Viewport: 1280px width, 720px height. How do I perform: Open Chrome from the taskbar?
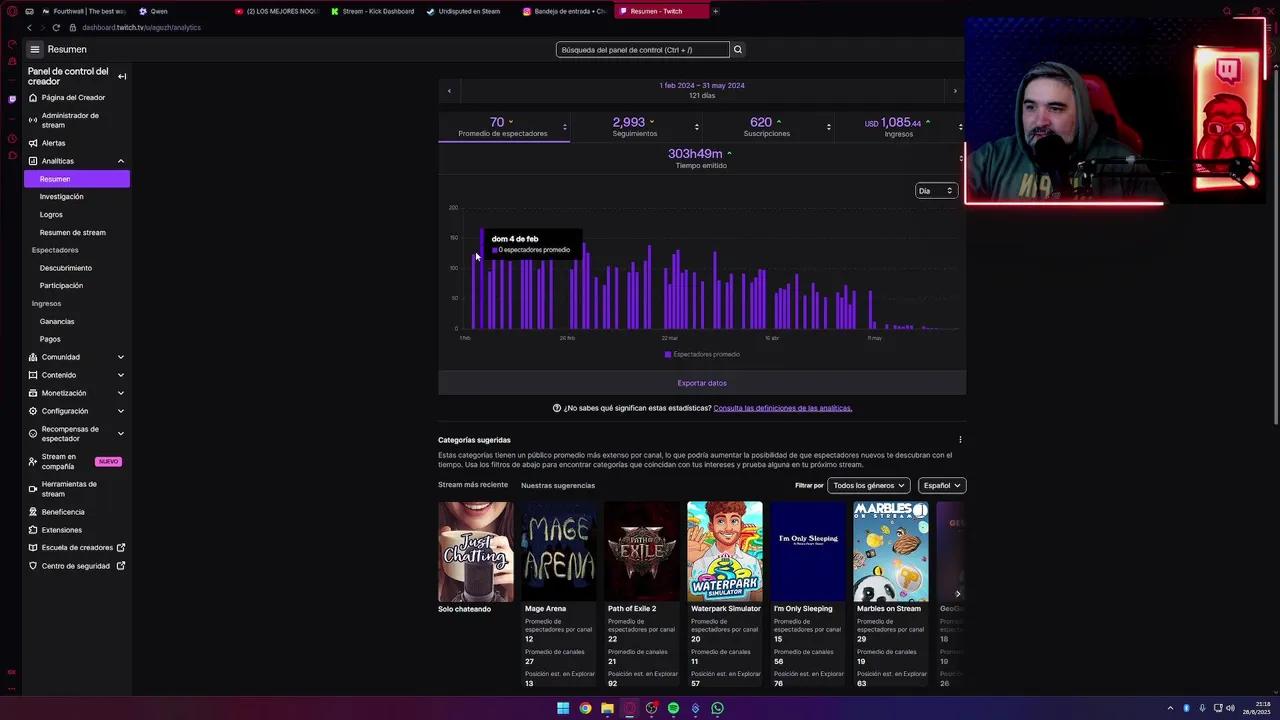(585, 708)
